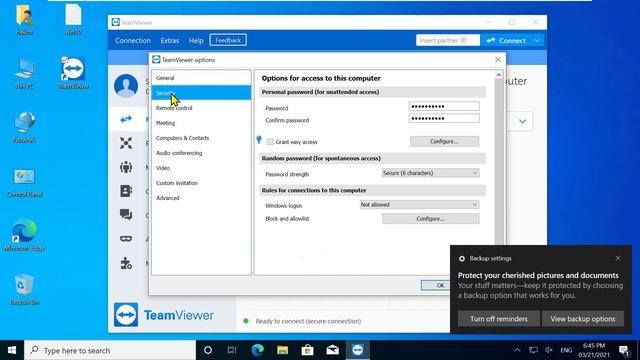Close the TeamViewer options dialog
640x360 pixels.
pos(498,60)
